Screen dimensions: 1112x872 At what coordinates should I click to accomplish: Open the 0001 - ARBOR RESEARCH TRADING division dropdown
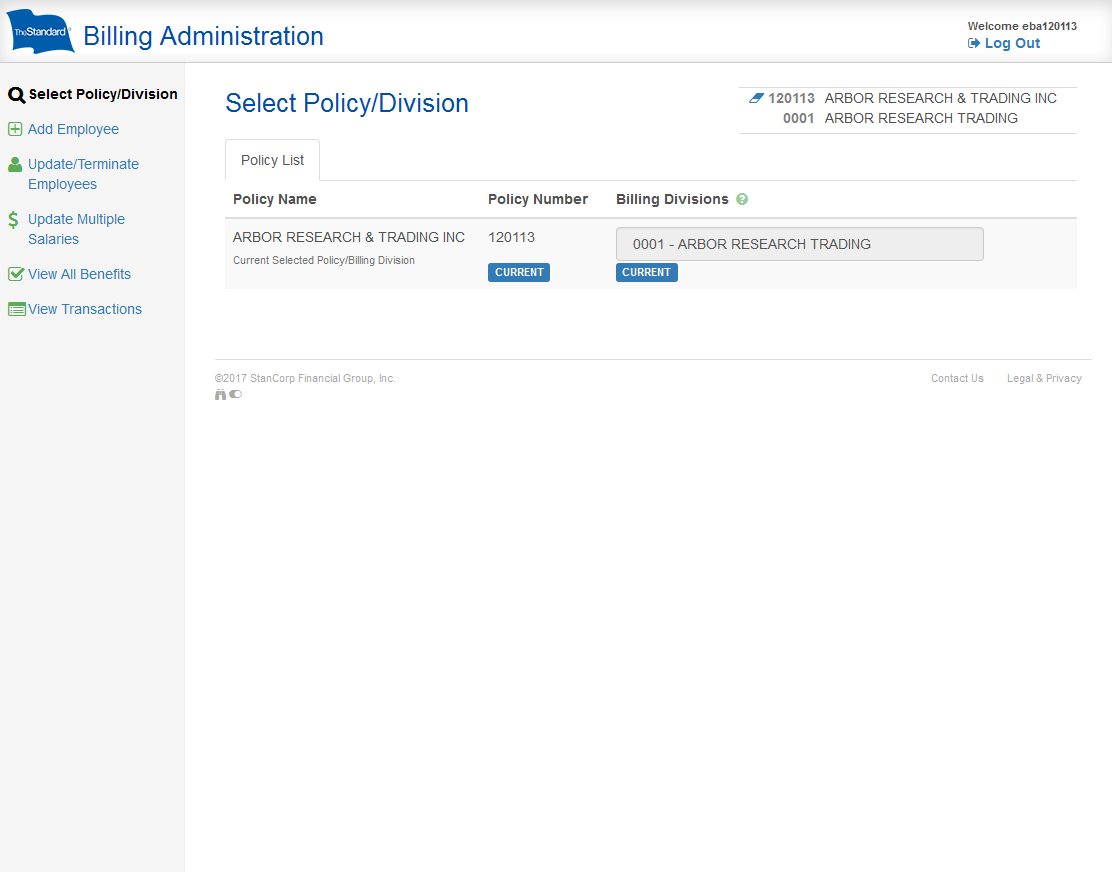point(799,244)
